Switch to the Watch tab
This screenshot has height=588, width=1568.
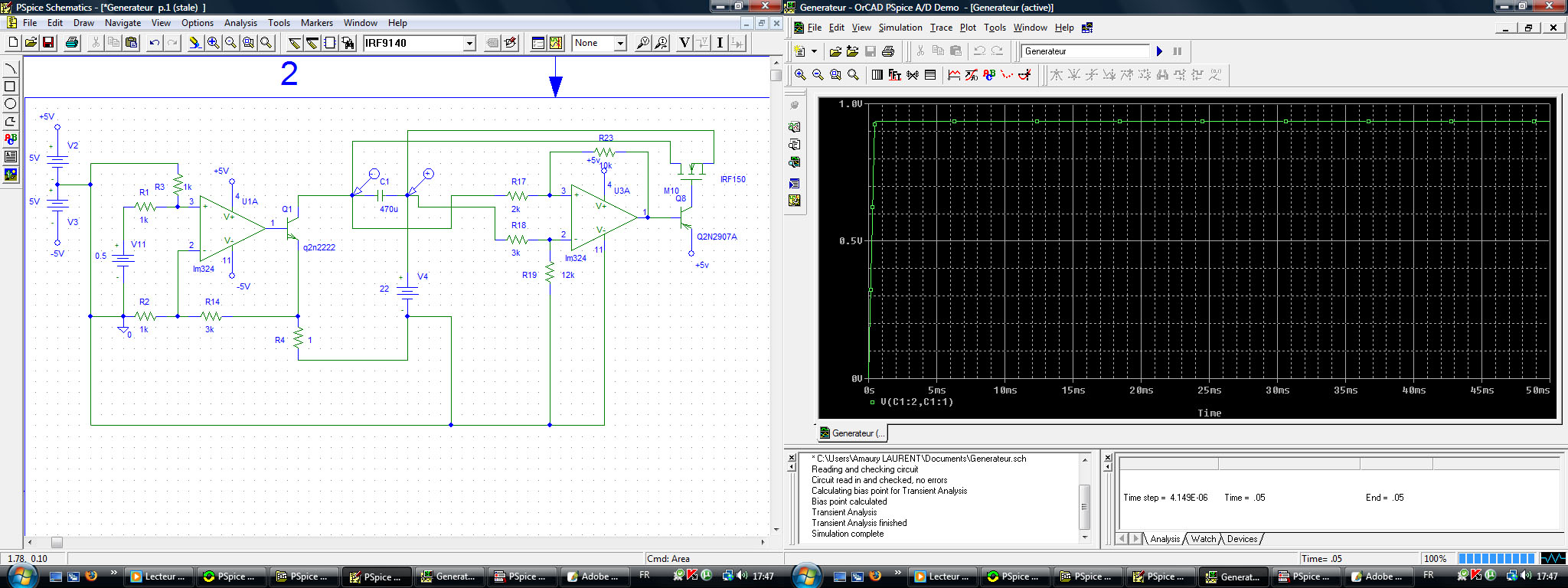pos(1203,539)
